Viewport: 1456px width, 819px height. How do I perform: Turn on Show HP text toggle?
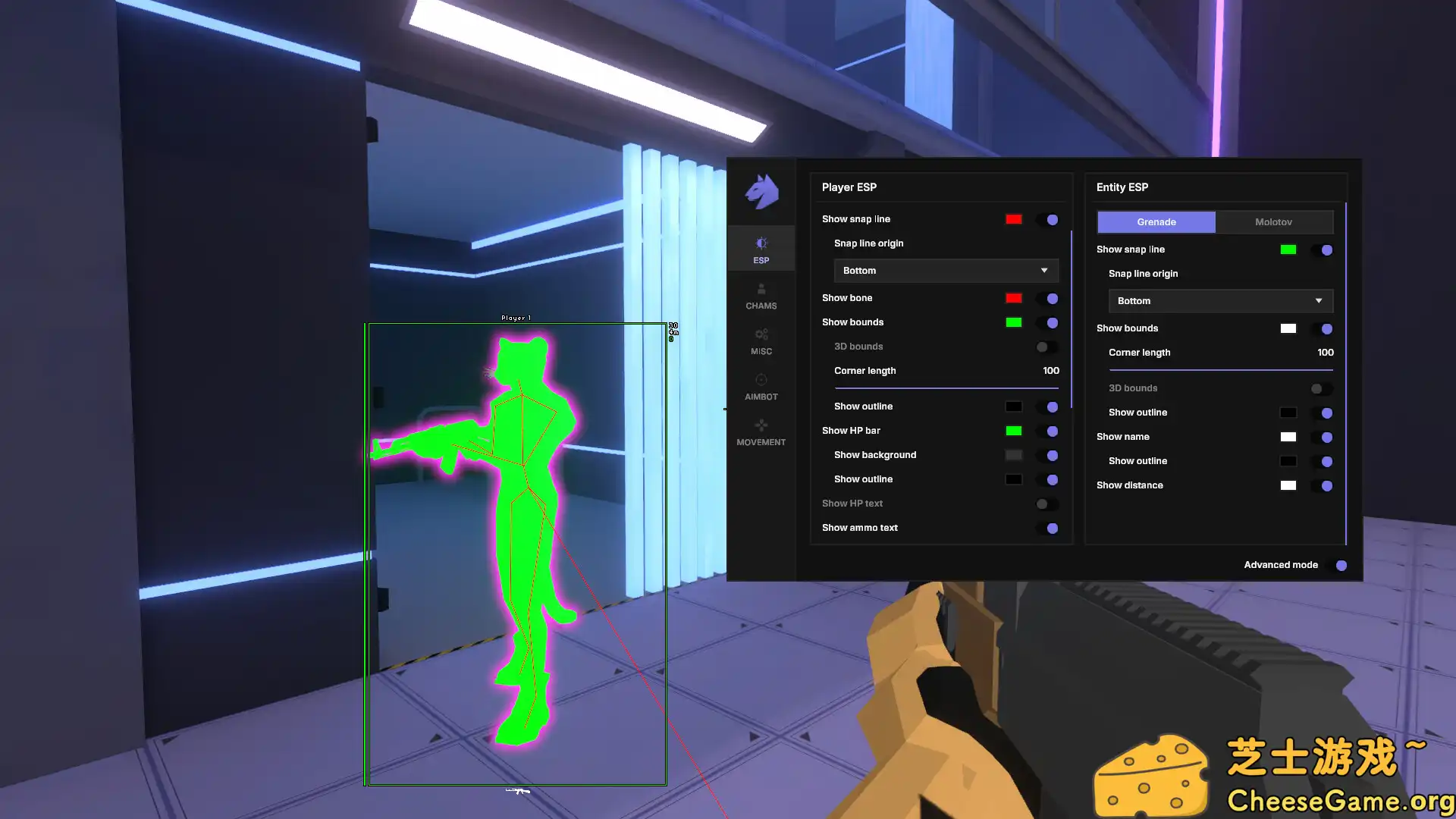[x=1046, y=504]
